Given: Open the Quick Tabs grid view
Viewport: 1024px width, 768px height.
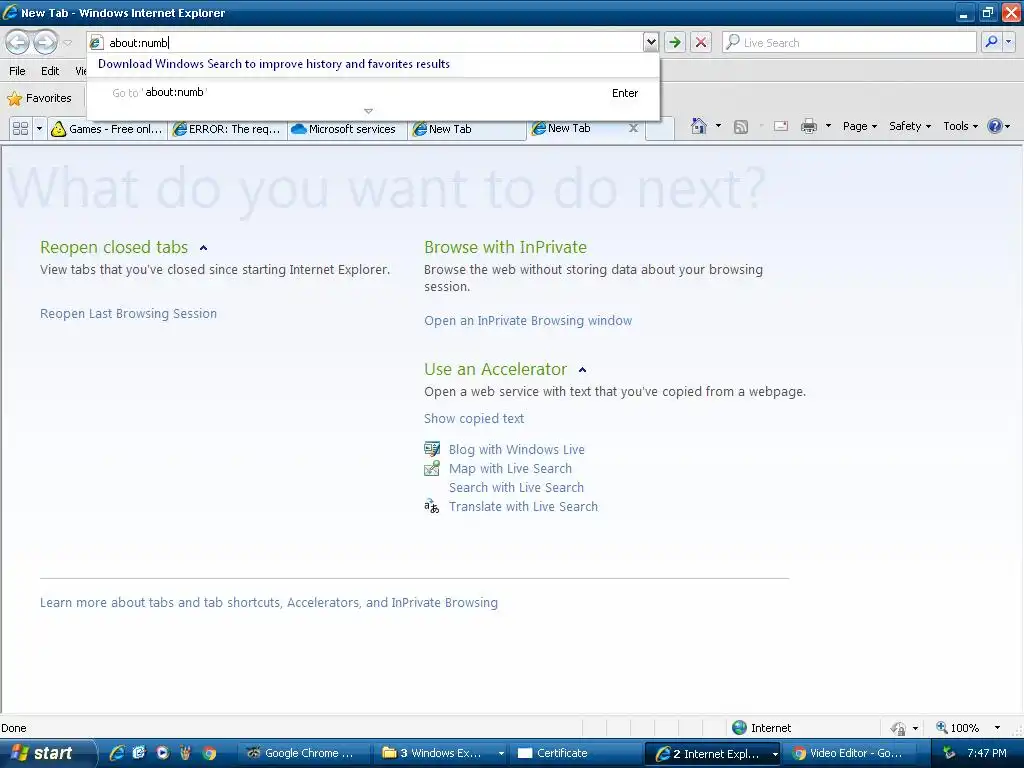Looking at the screenshot, I should coord(20,129).
